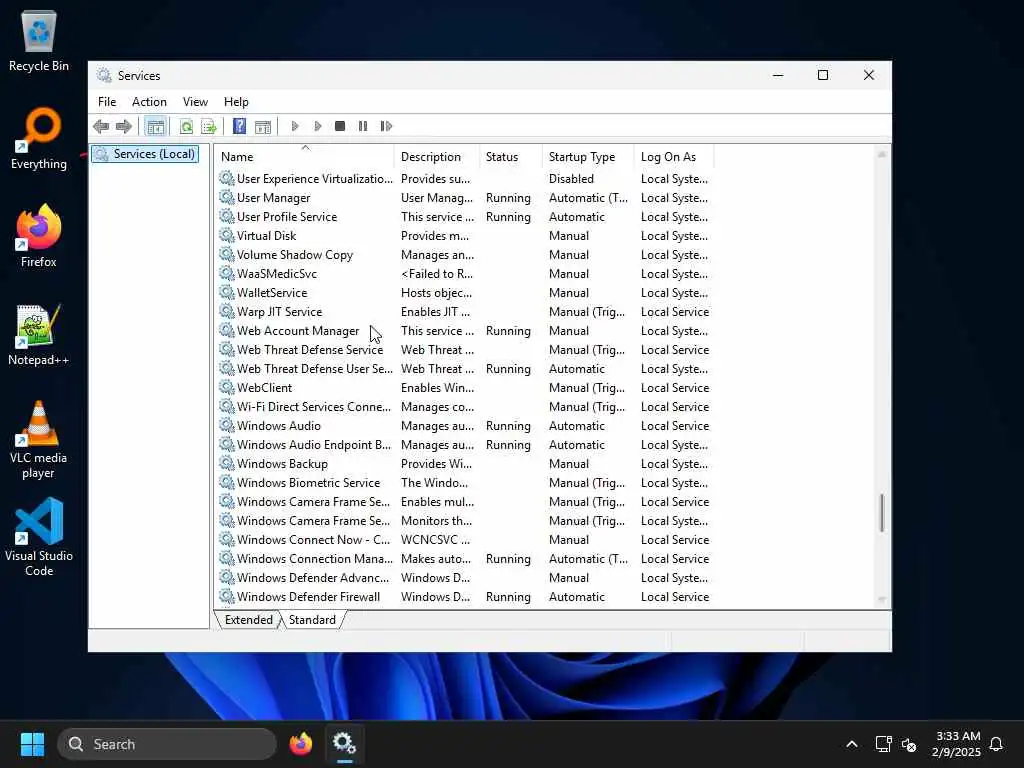The height and width of the screenshot is (768, 1024).
Task: Select the WalletService row
Action: [x=464, y=293]
